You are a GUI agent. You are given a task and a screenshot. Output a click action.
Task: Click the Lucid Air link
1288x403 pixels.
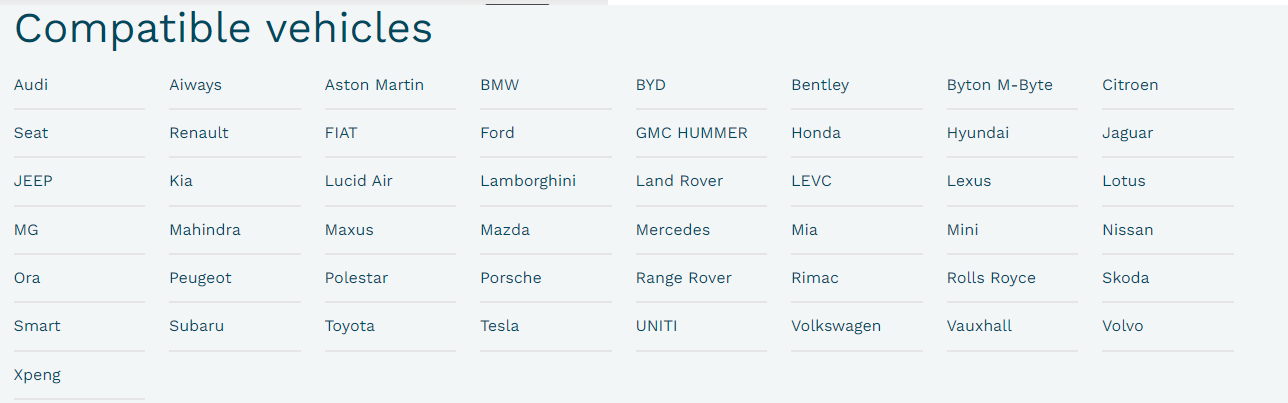[358, 181]
